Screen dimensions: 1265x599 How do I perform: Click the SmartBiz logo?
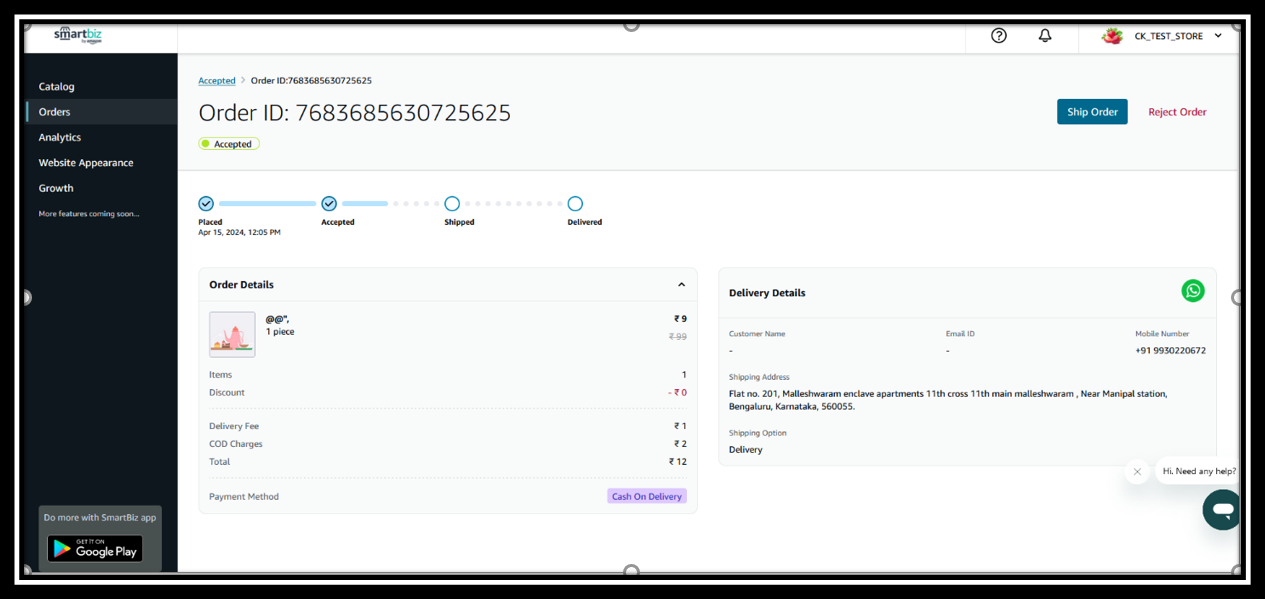click(x=78, y=35)
